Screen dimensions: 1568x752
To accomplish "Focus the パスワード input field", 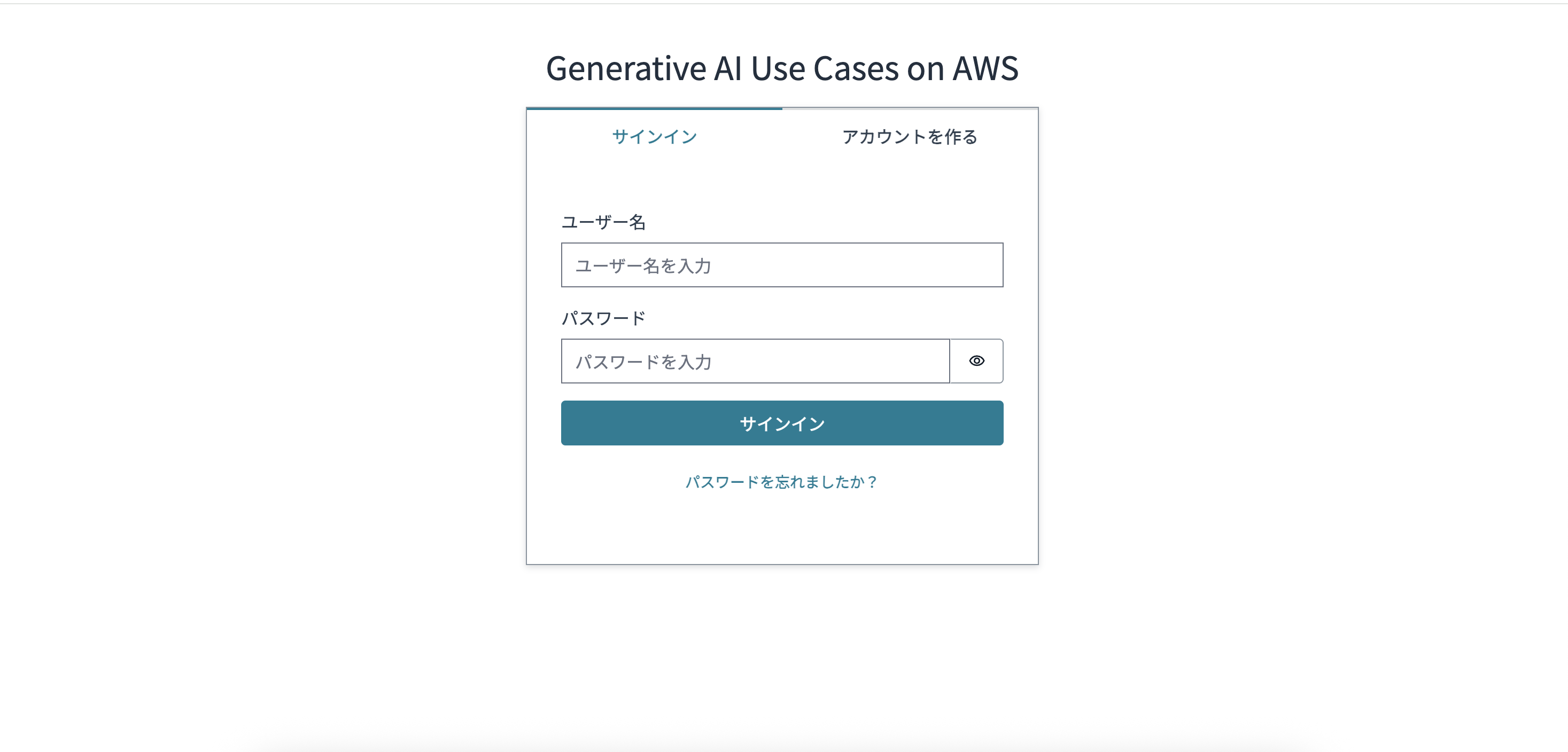I will [x=755, y=362].
